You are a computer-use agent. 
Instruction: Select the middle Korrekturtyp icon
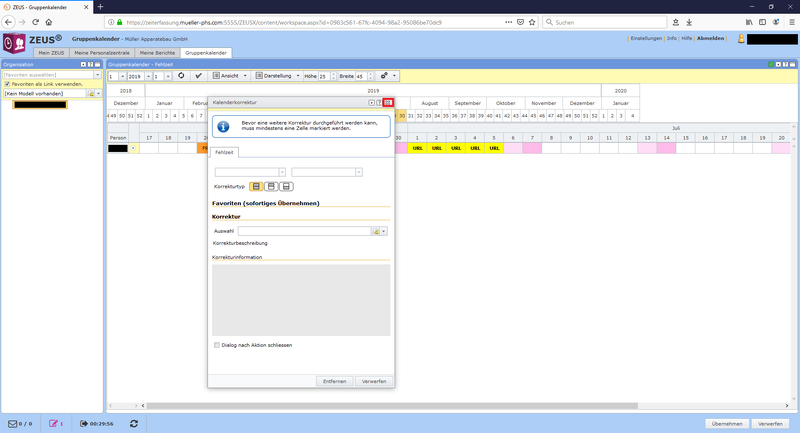(x=272, y=186)
